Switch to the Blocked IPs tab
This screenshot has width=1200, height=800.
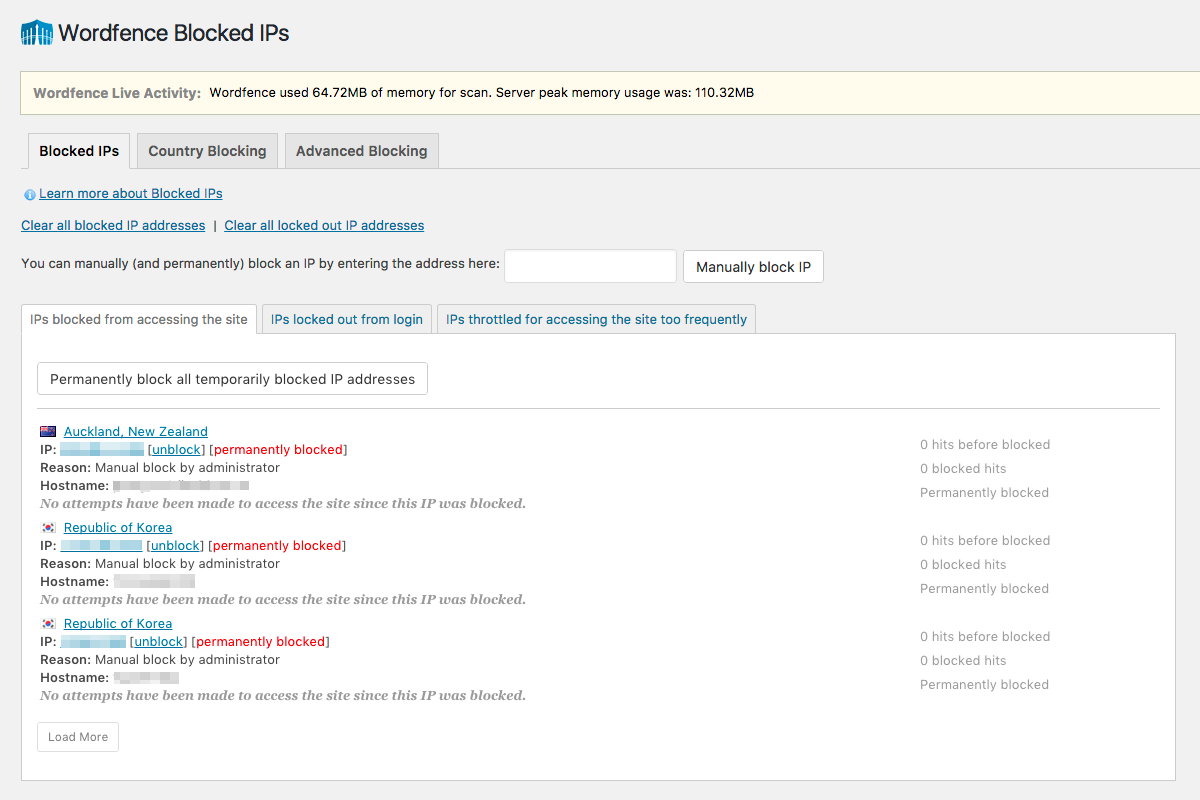tap(79, 151)
